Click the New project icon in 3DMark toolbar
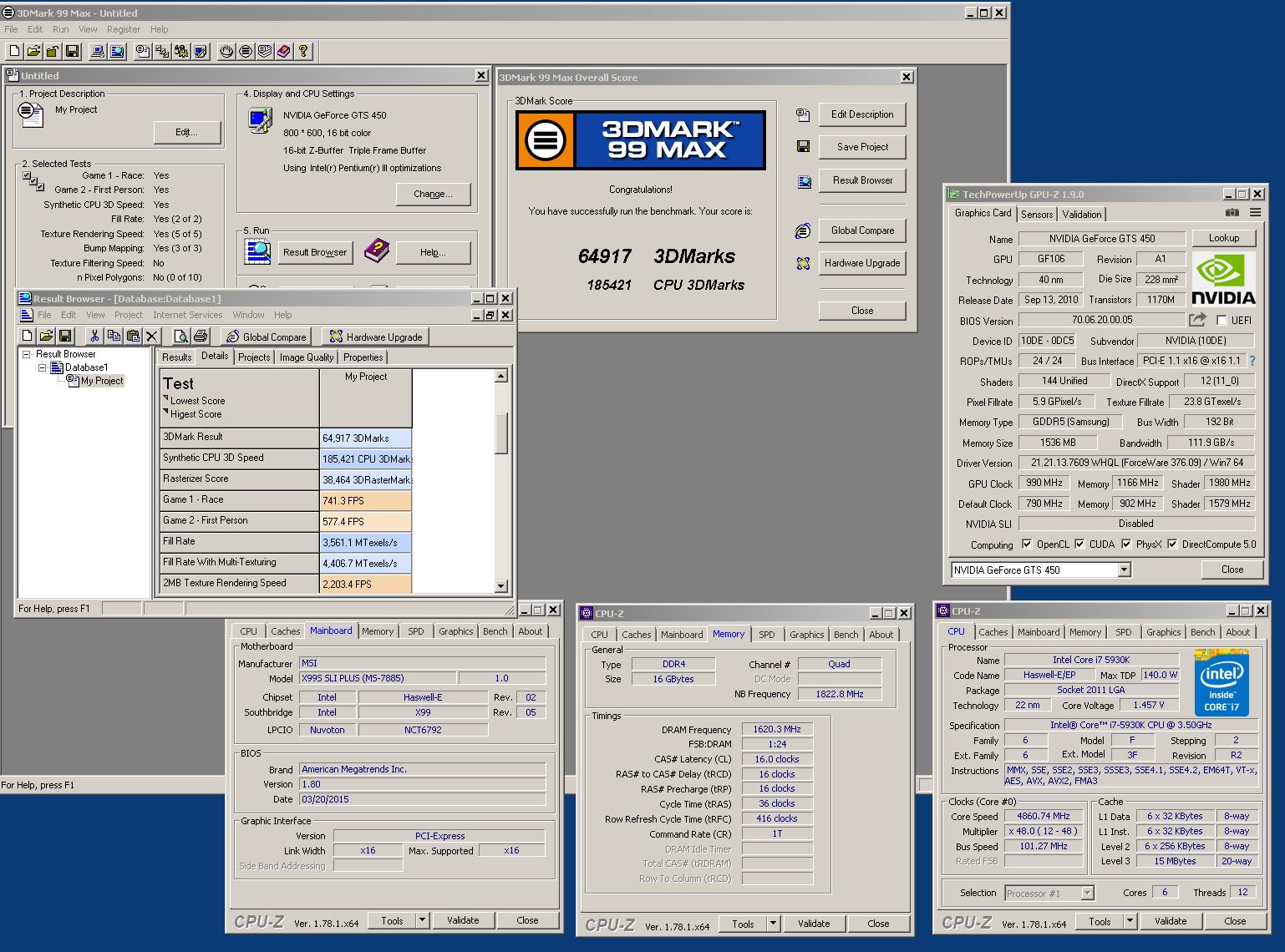The width and height of the screenshot is (1285, 952). coord(14,52)
